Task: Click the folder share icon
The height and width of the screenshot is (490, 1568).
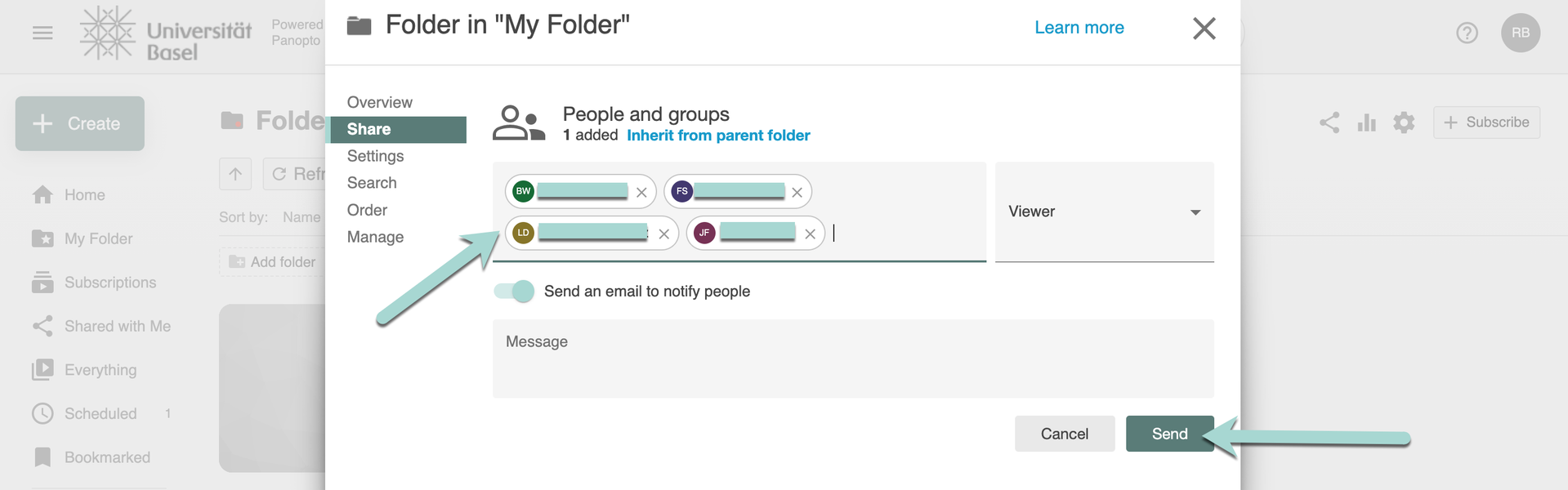Action: click(1329, 122)
